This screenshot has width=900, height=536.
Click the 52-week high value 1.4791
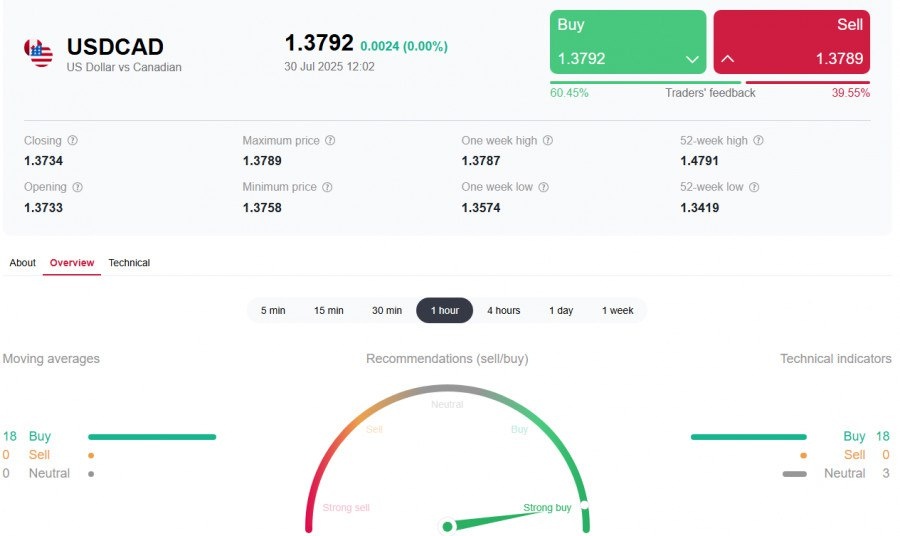click(x=699, y=161)
